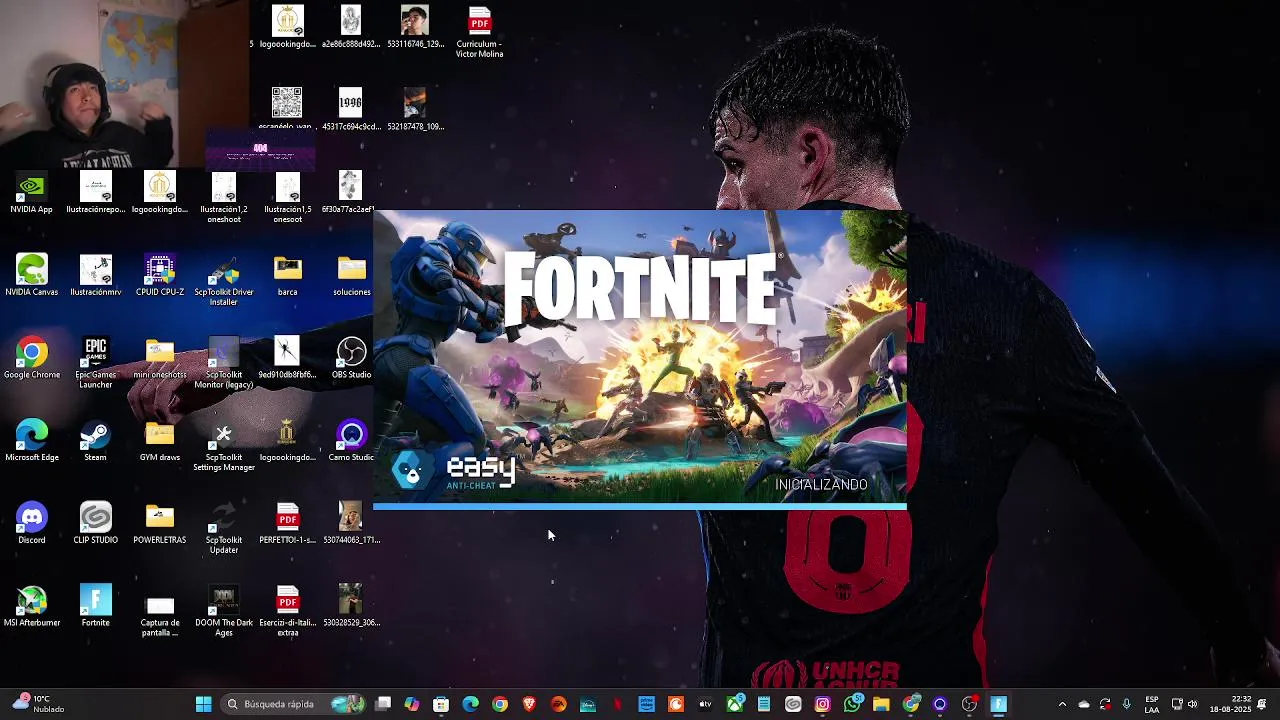Select the Ilustraciónmrv desktop file

95,276
